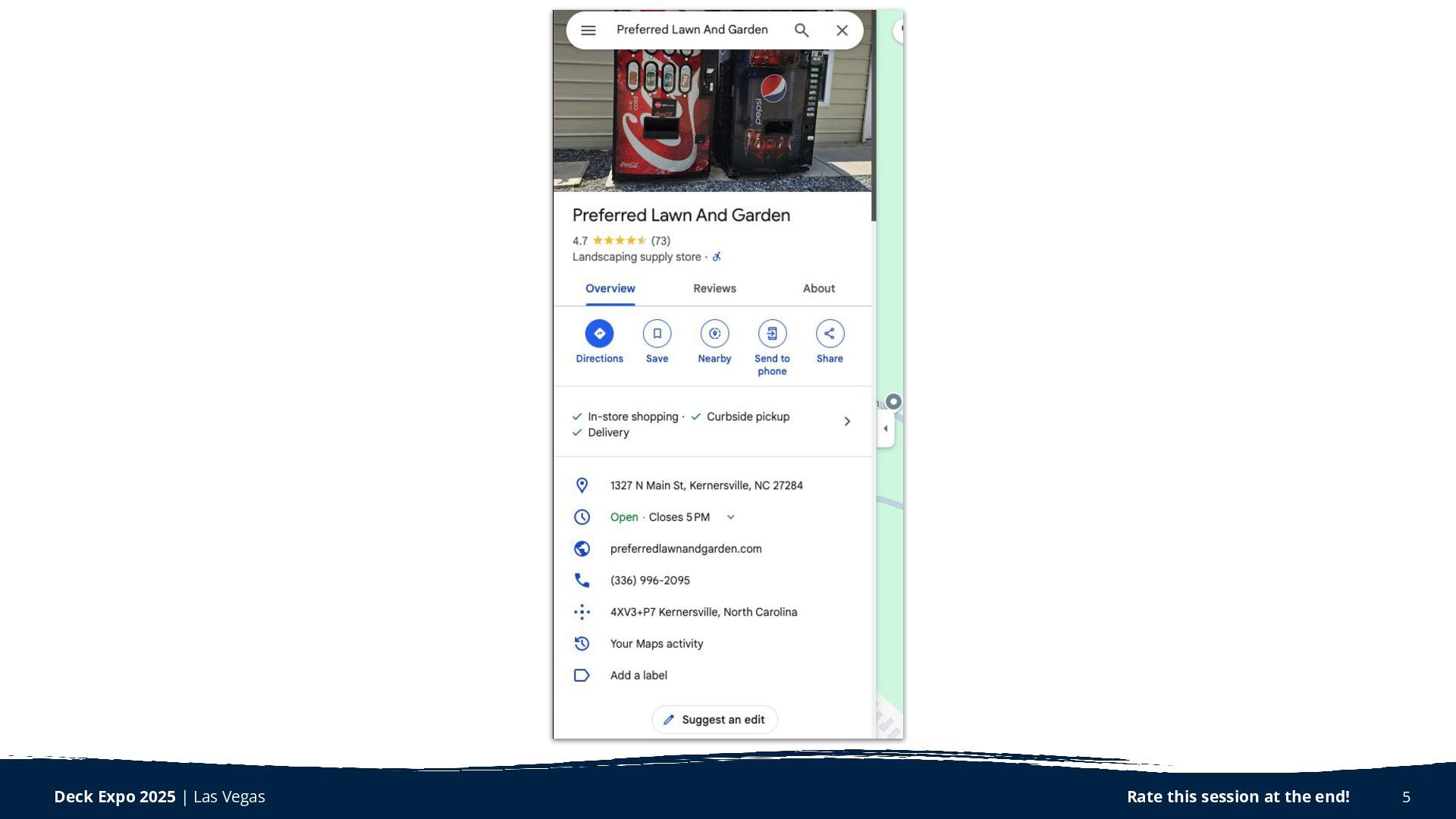Collapse the side panel with the arrow tab

tap(885, 429)
